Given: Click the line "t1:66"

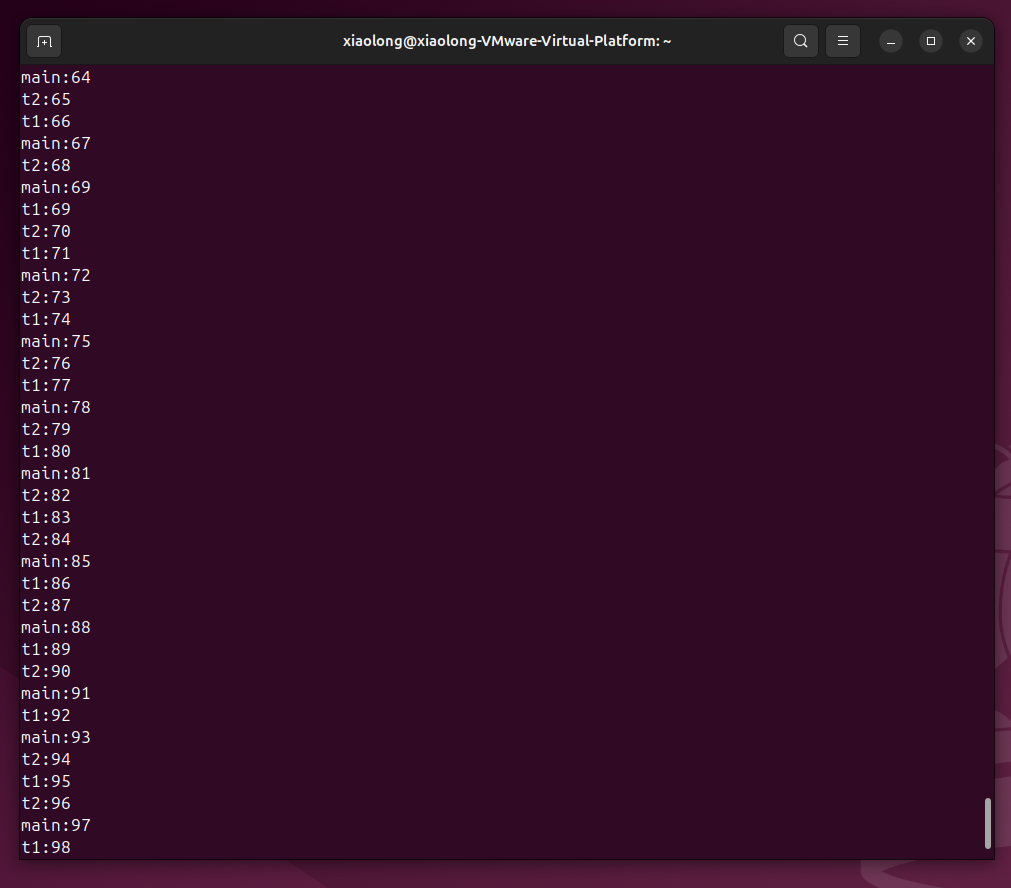Looking at the screenshot, I should pos(46,121).
